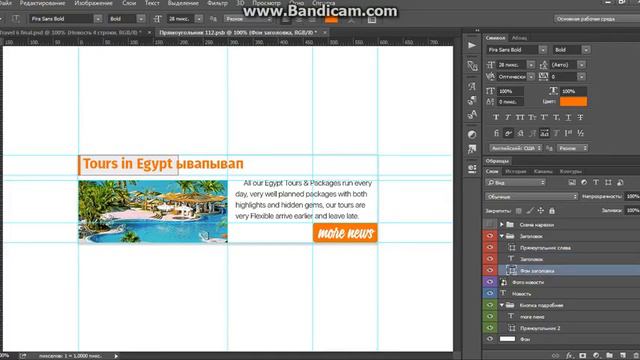Toggle Faux Italic text style
This screenshot has height=360, width=640.
pos(508,117)
